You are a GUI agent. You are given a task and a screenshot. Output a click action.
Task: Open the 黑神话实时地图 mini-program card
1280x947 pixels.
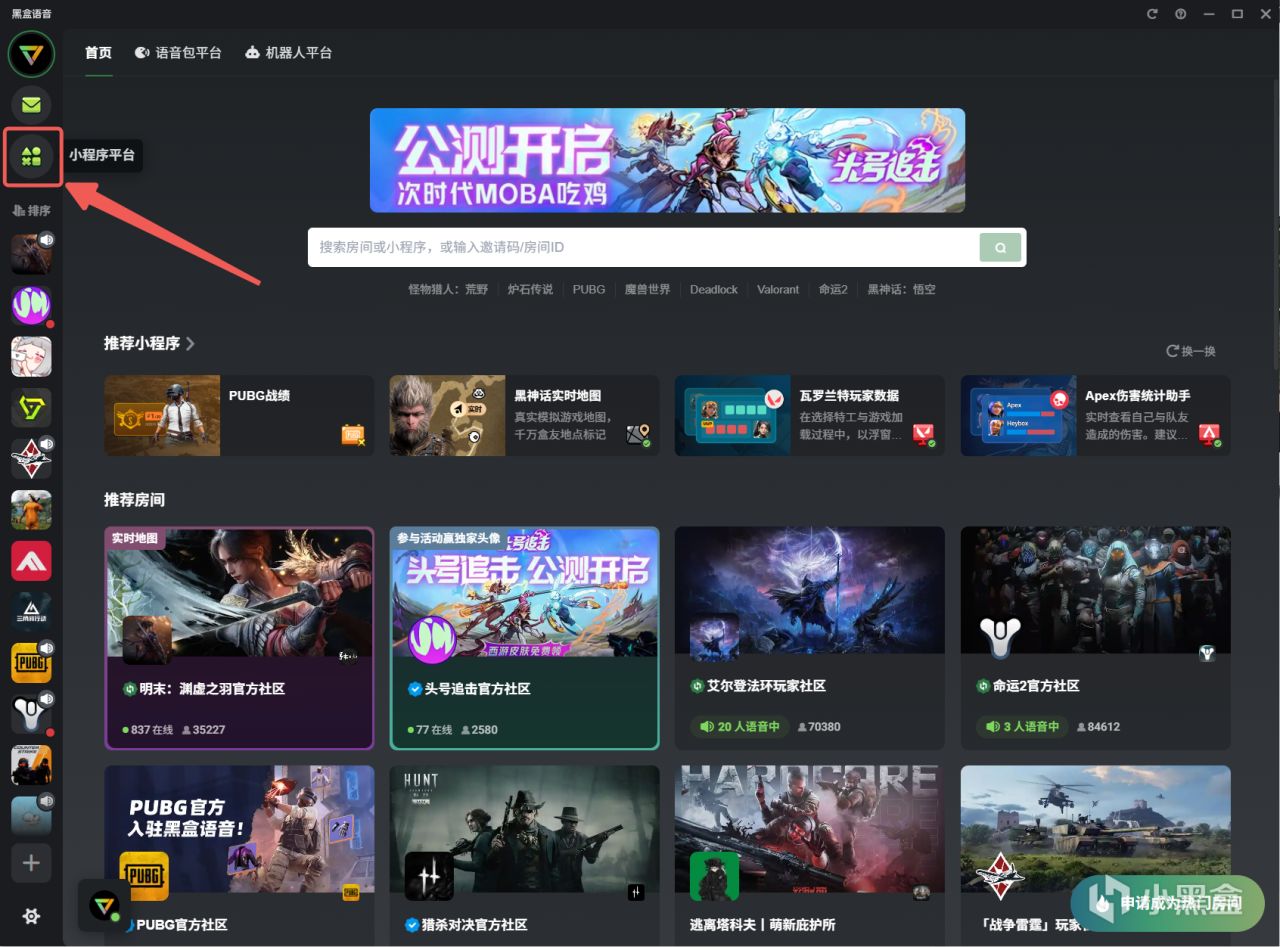[524, 416]
